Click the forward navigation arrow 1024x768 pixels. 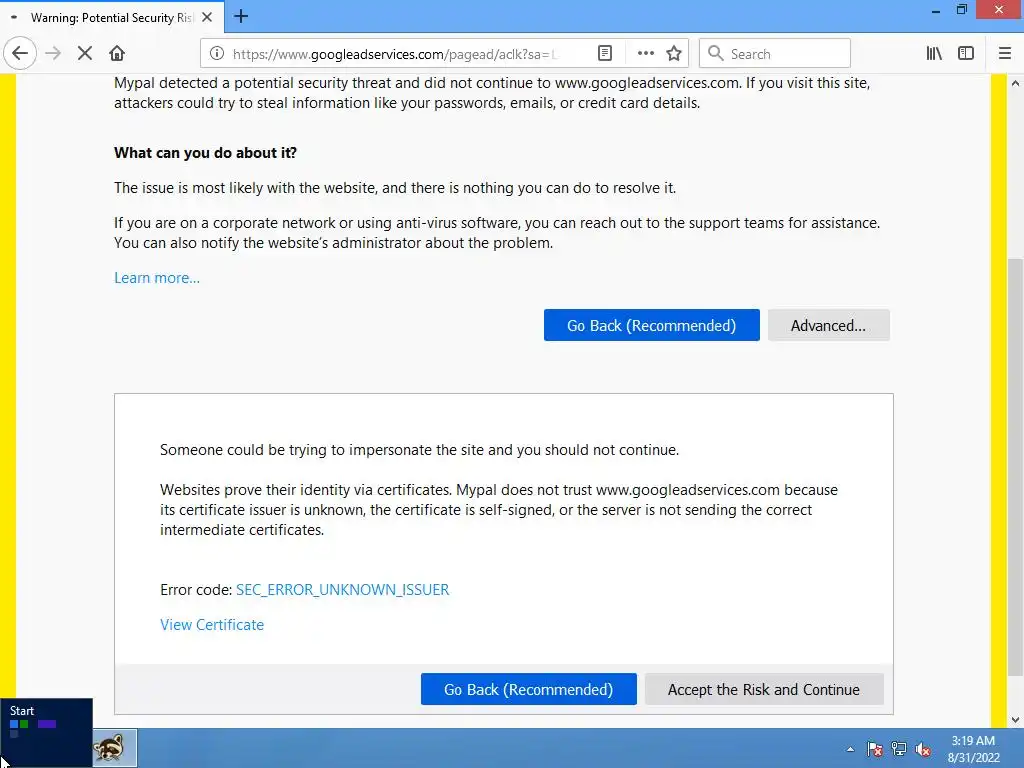pyautogui.click(x=53, y=54)
